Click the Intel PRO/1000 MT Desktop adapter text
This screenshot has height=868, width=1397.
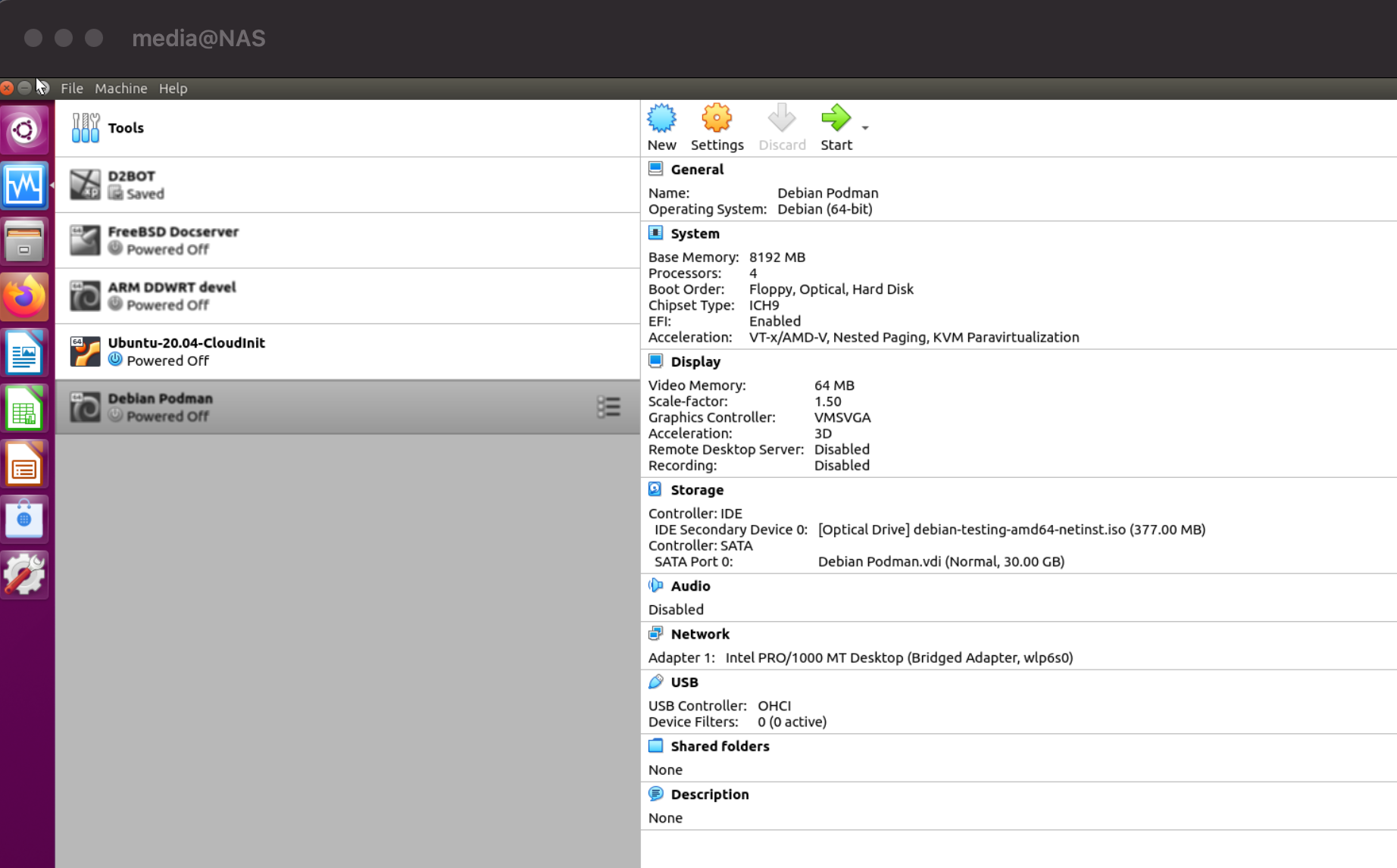(899, 658)
